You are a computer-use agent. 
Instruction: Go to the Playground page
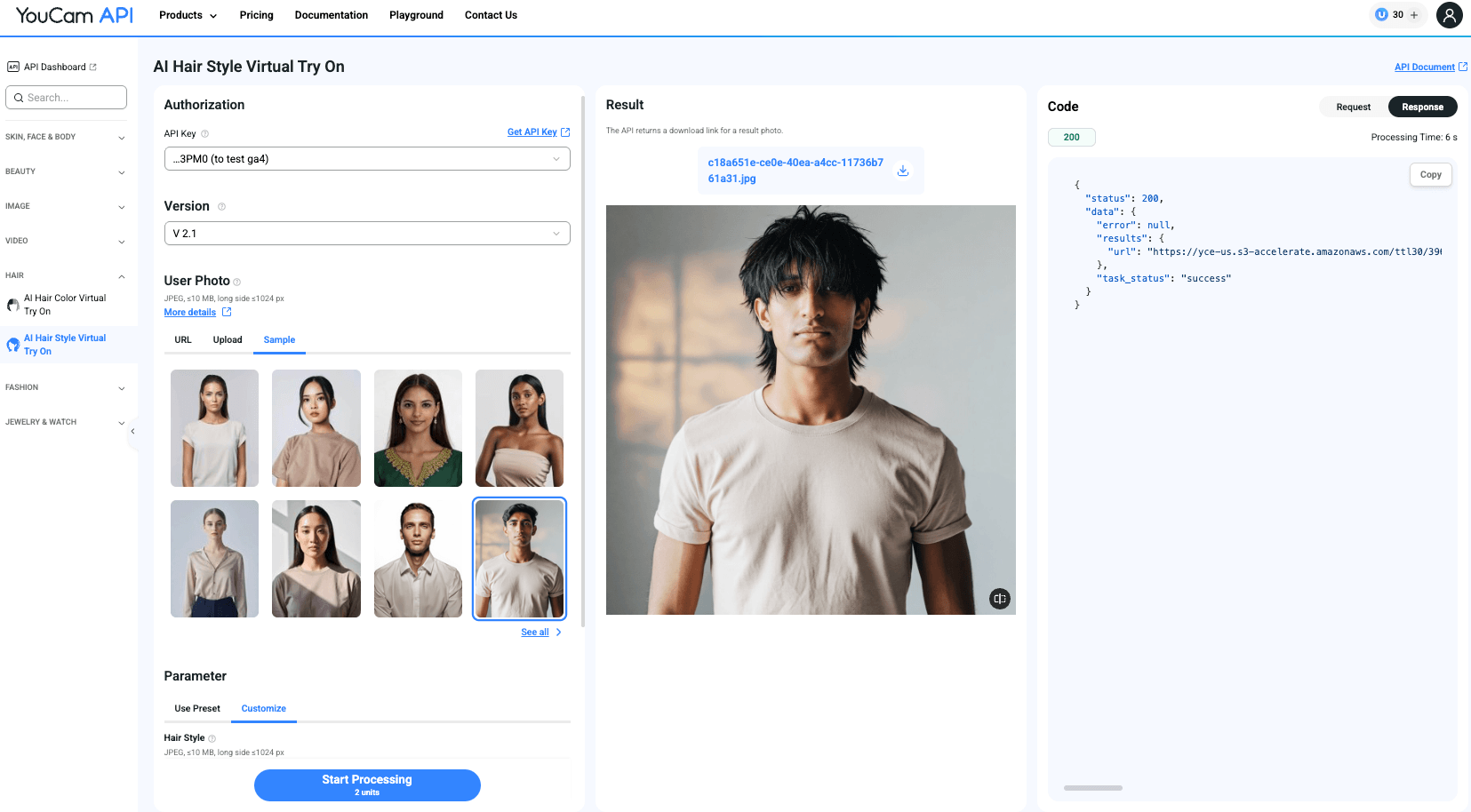point(416,15)
